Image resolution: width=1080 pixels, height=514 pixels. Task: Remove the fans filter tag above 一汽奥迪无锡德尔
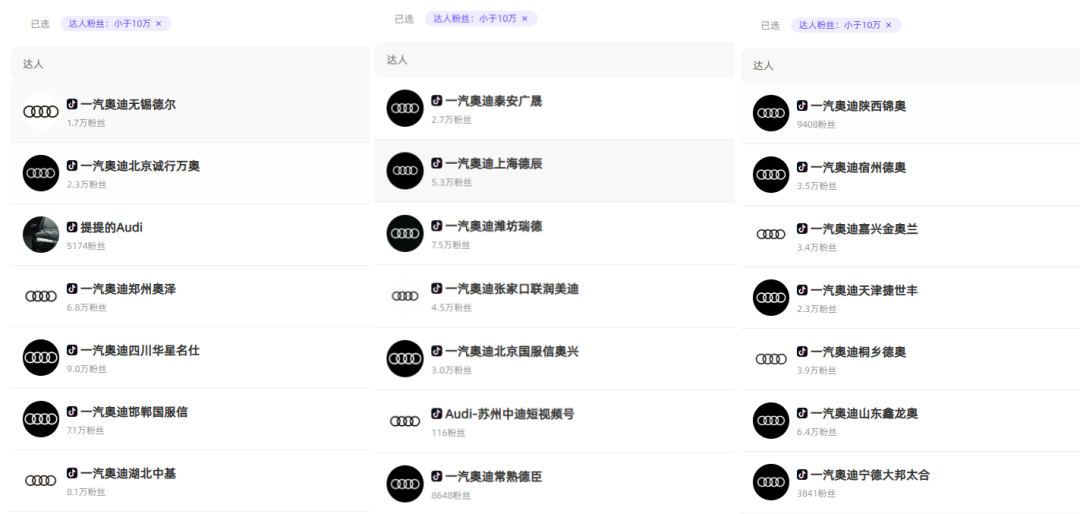pyautogui.click(x=158, y=23)
